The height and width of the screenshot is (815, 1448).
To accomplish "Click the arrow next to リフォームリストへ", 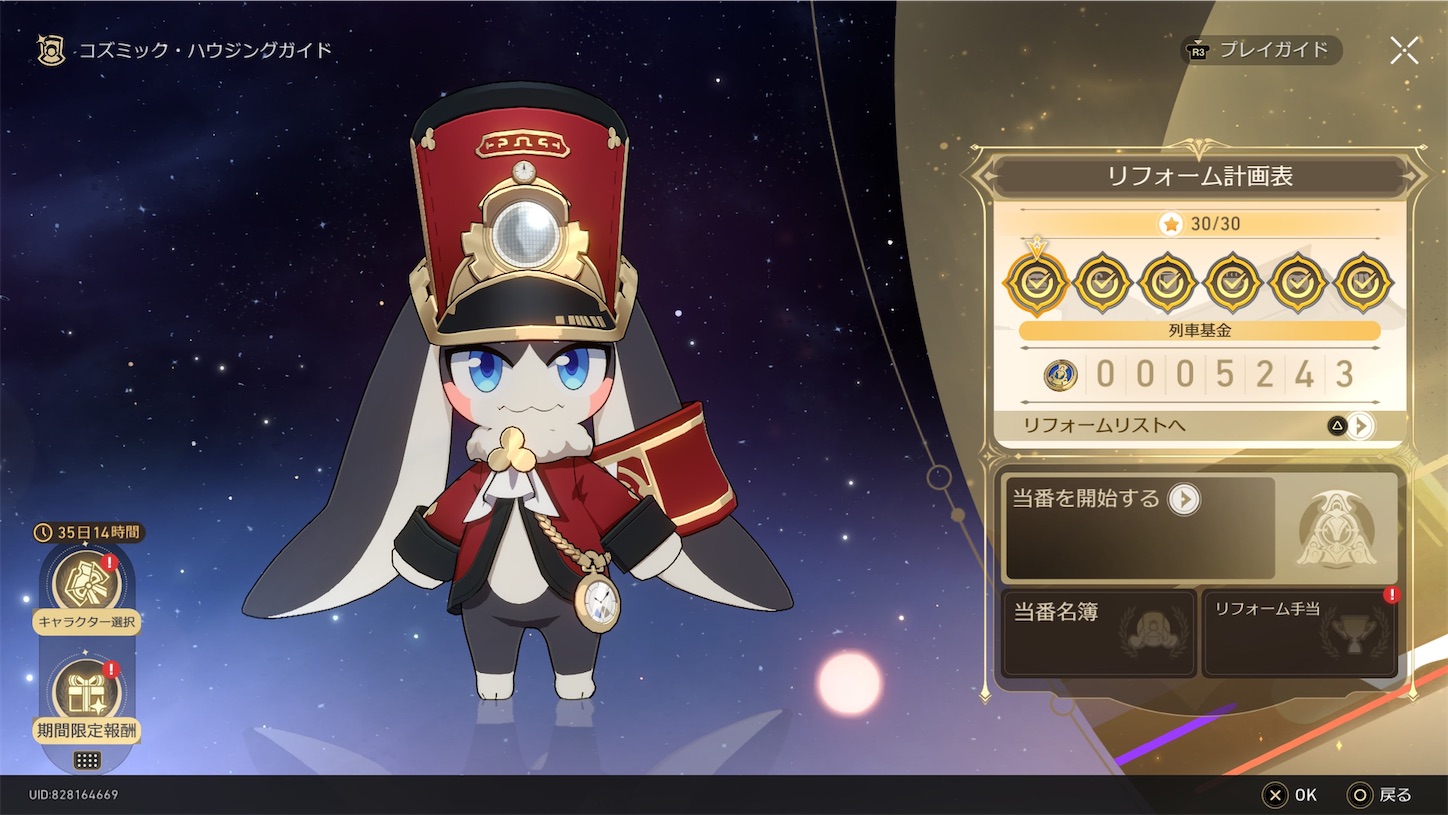I will 1359,426.
